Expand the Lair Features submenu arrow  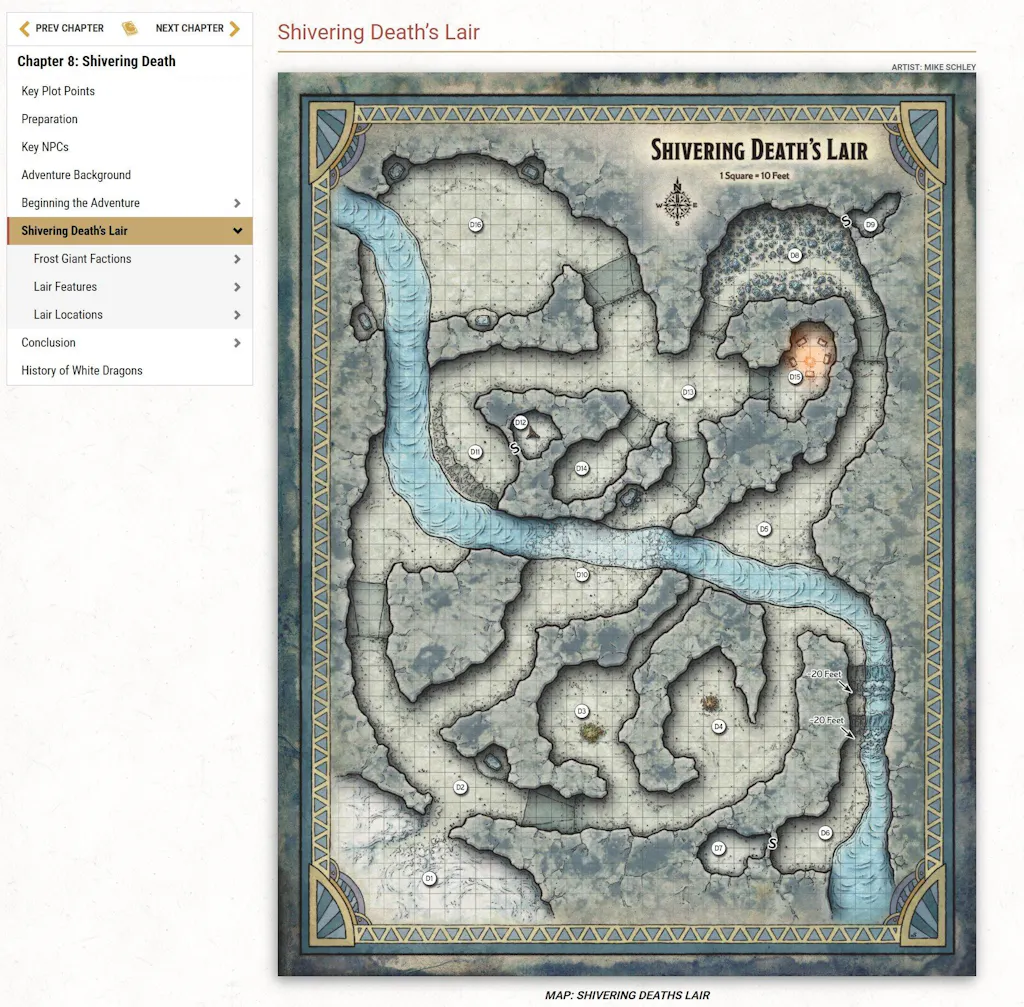tap(237, 287)
